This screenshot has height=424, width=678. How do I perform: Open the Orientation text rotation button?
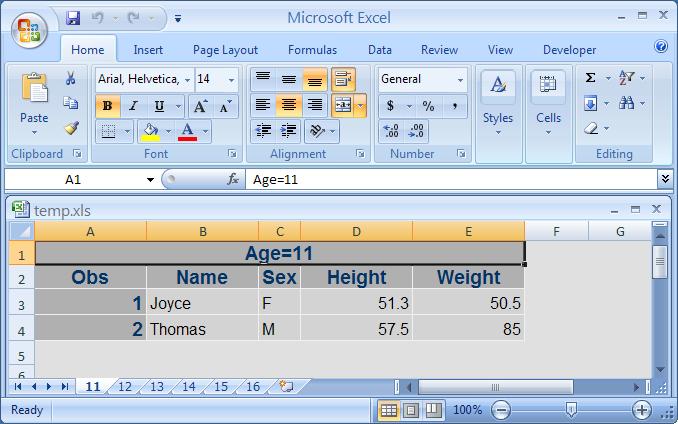(x=317, y=131)
